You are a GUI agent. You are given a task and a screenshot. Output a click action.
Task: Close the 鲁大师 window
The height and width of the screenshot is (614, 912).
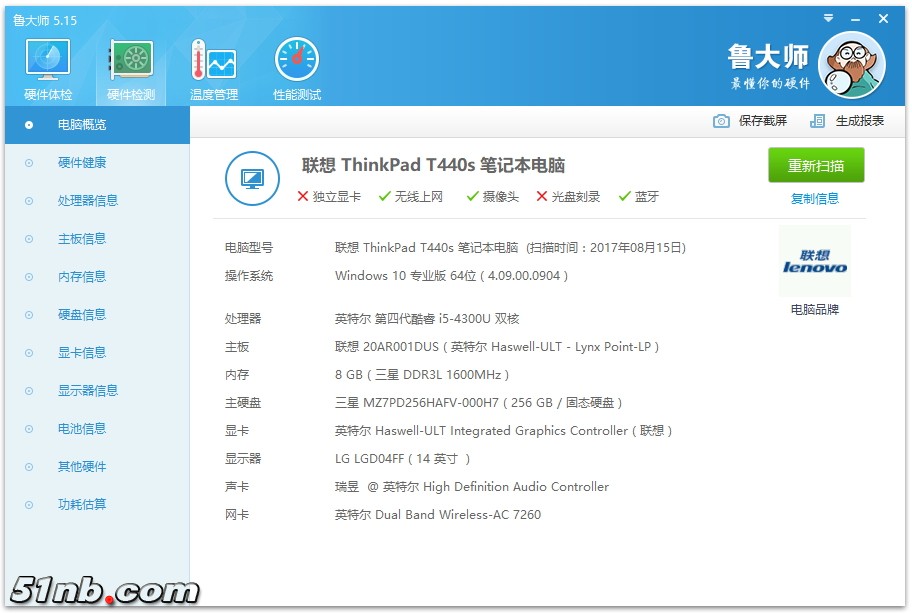[x=883, y=19]
